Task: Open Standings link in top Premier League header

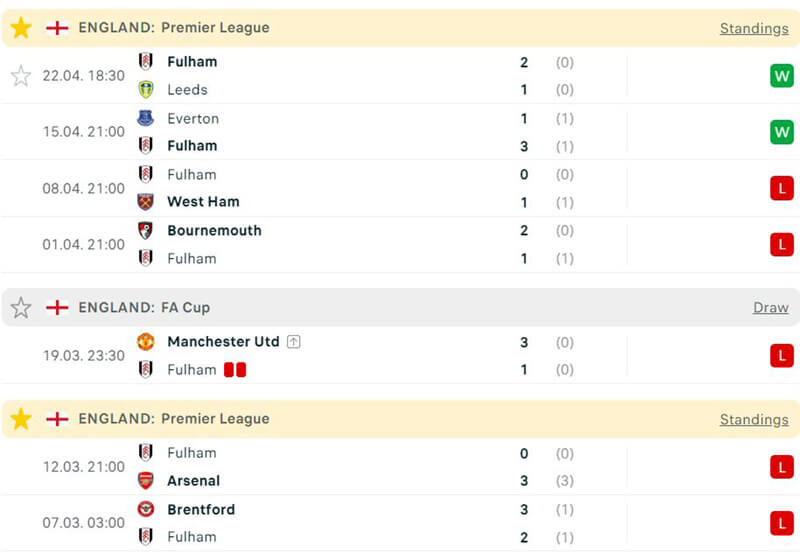Action: pyautogui.click(x=754, y=28)
